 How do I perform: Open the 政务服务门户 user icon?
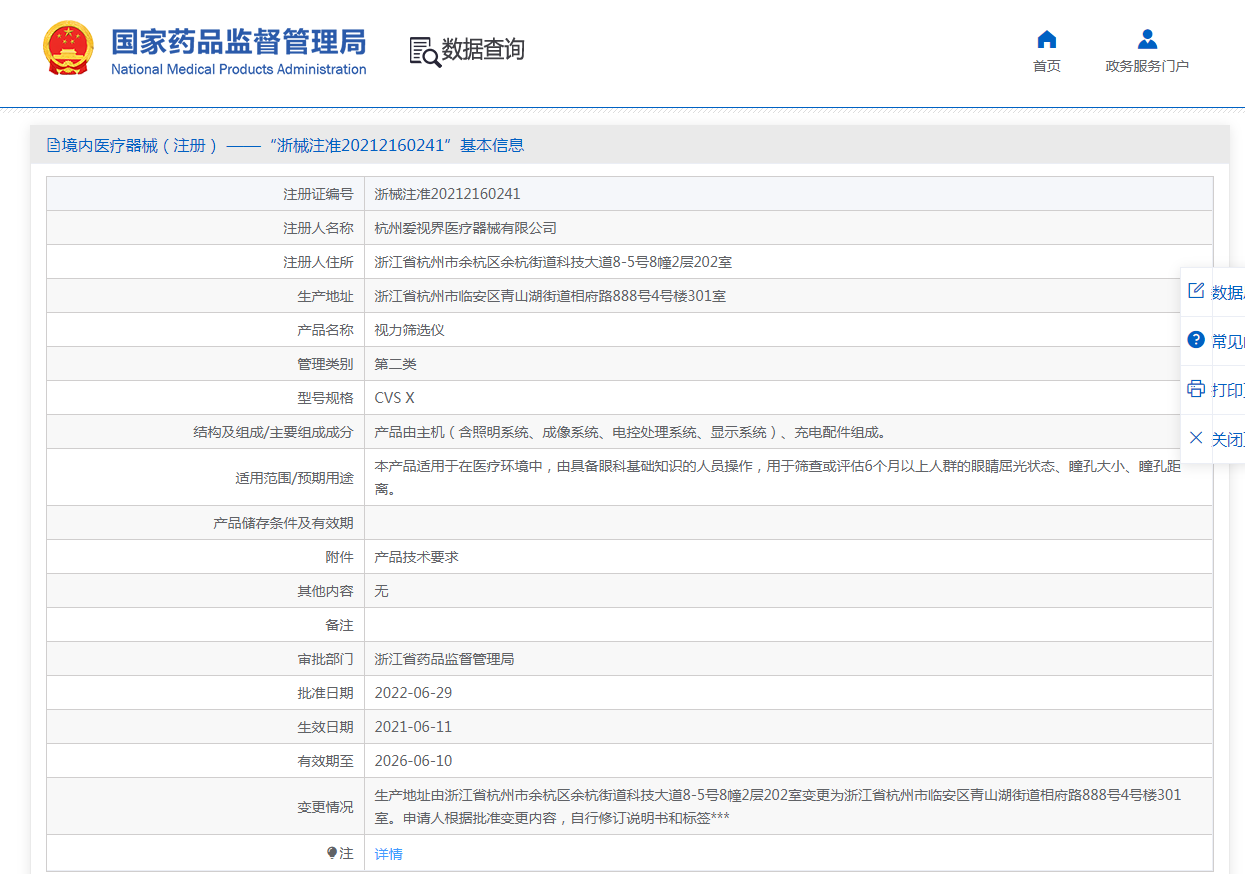coord(1147,39)
